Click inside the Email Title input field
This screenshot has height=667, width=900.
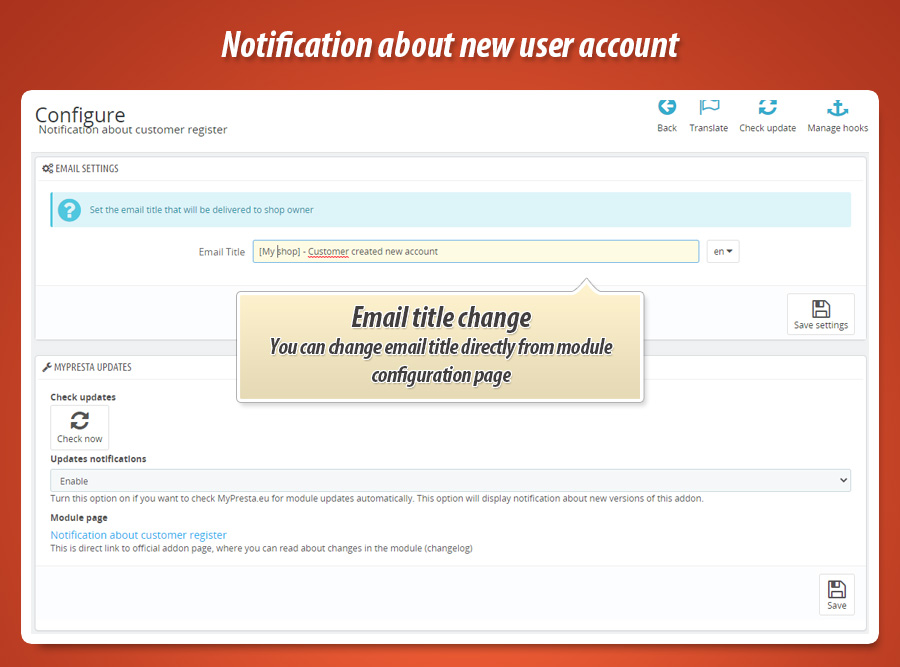[475, 251]
